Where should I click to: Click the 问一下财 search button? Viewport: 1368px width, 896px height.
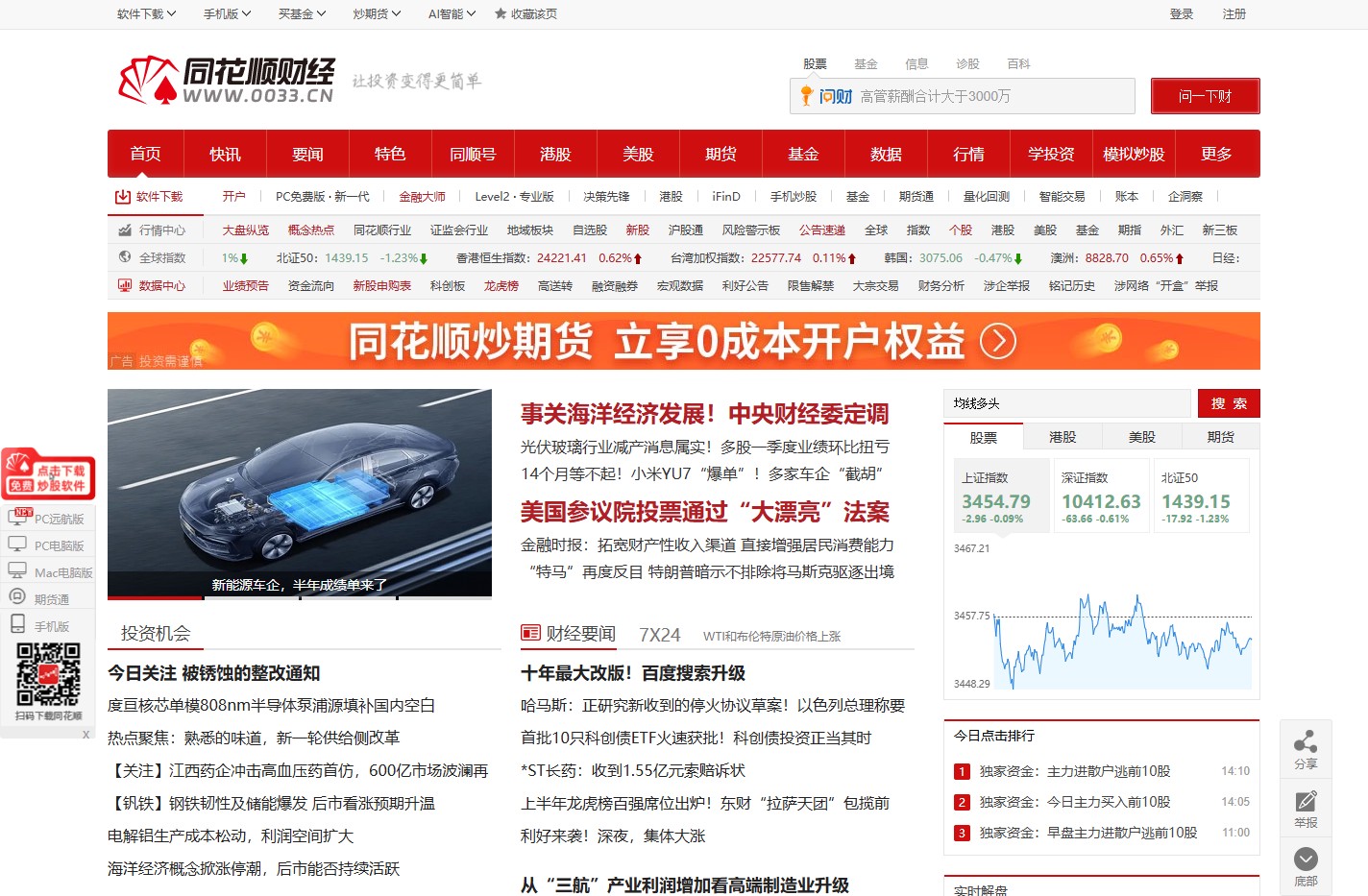[x=1206, y=96]
